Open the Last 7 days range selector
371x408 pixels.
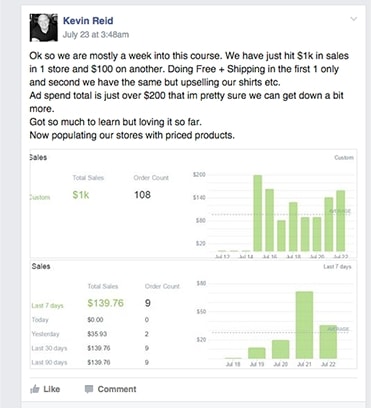pos(337,267)
